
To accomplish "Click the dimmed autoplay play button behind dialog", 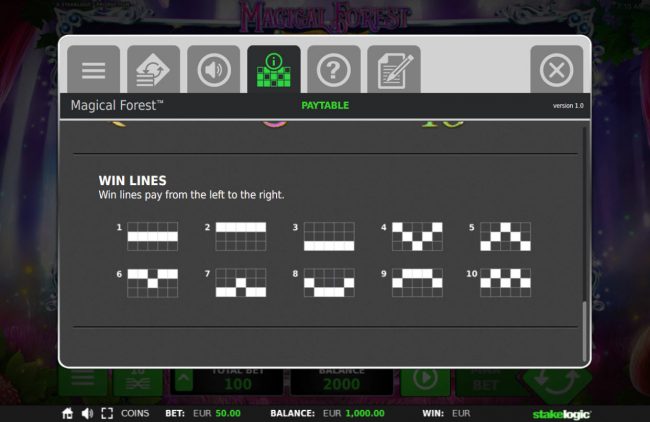I will pyautogui.click(x=425, y=381).
